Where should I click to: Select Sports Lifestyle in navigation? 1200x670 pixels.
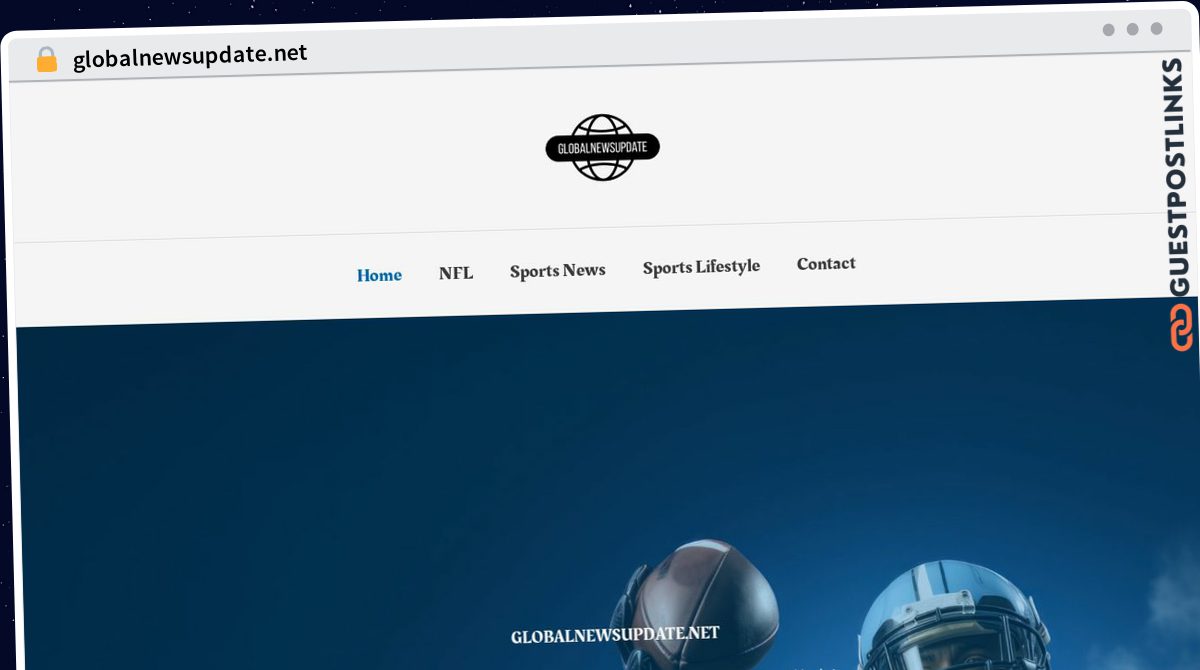tap(701, 267)
